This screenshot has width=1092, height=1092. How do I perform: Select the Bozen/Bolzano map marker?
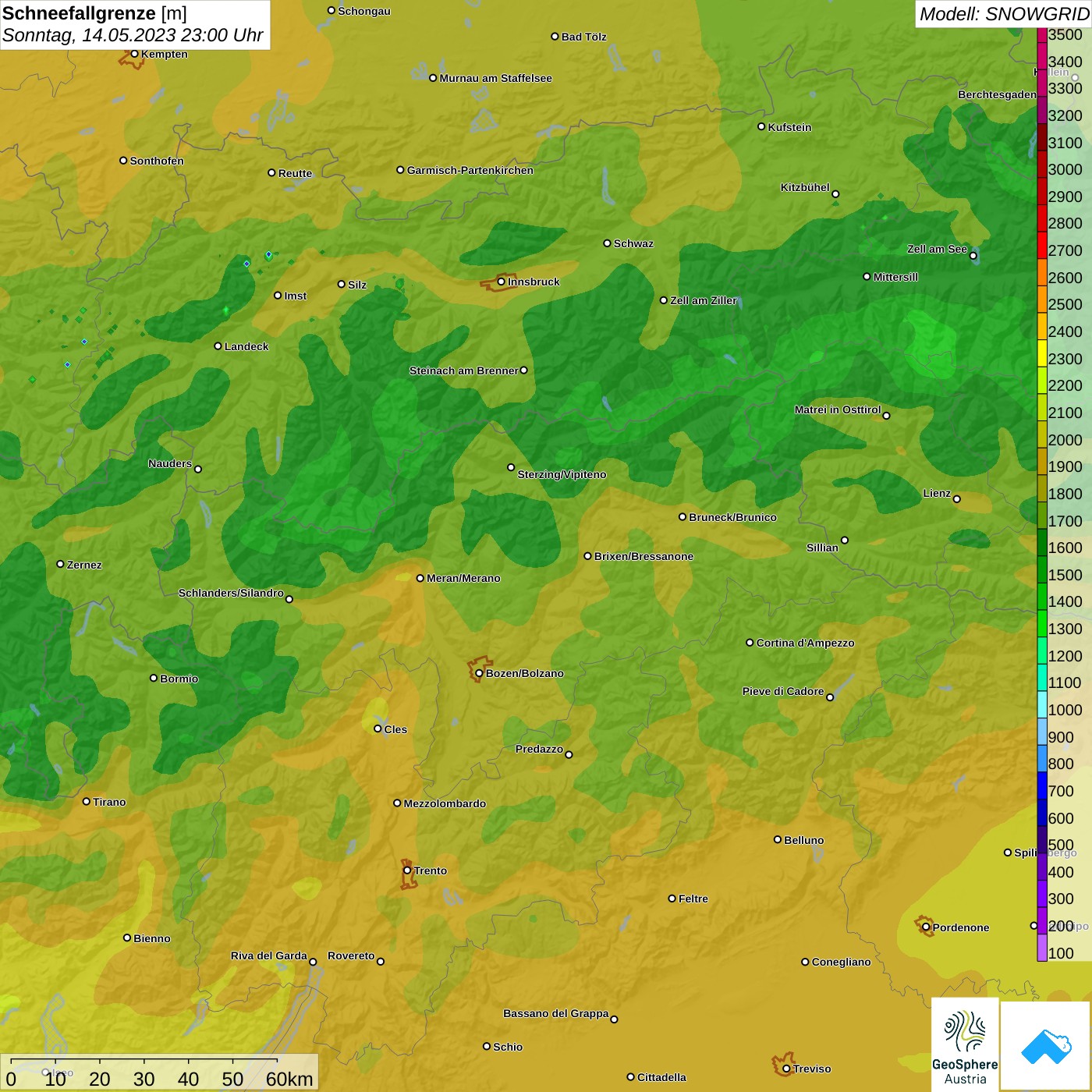point(479,673)
